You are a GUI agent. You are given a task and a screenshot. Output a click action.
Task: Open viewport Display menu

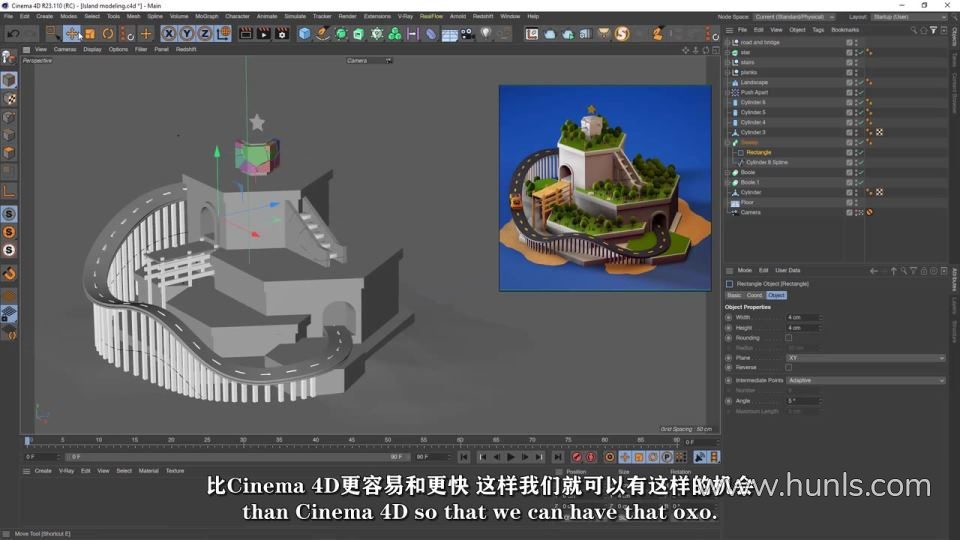[x=92, y=49]
